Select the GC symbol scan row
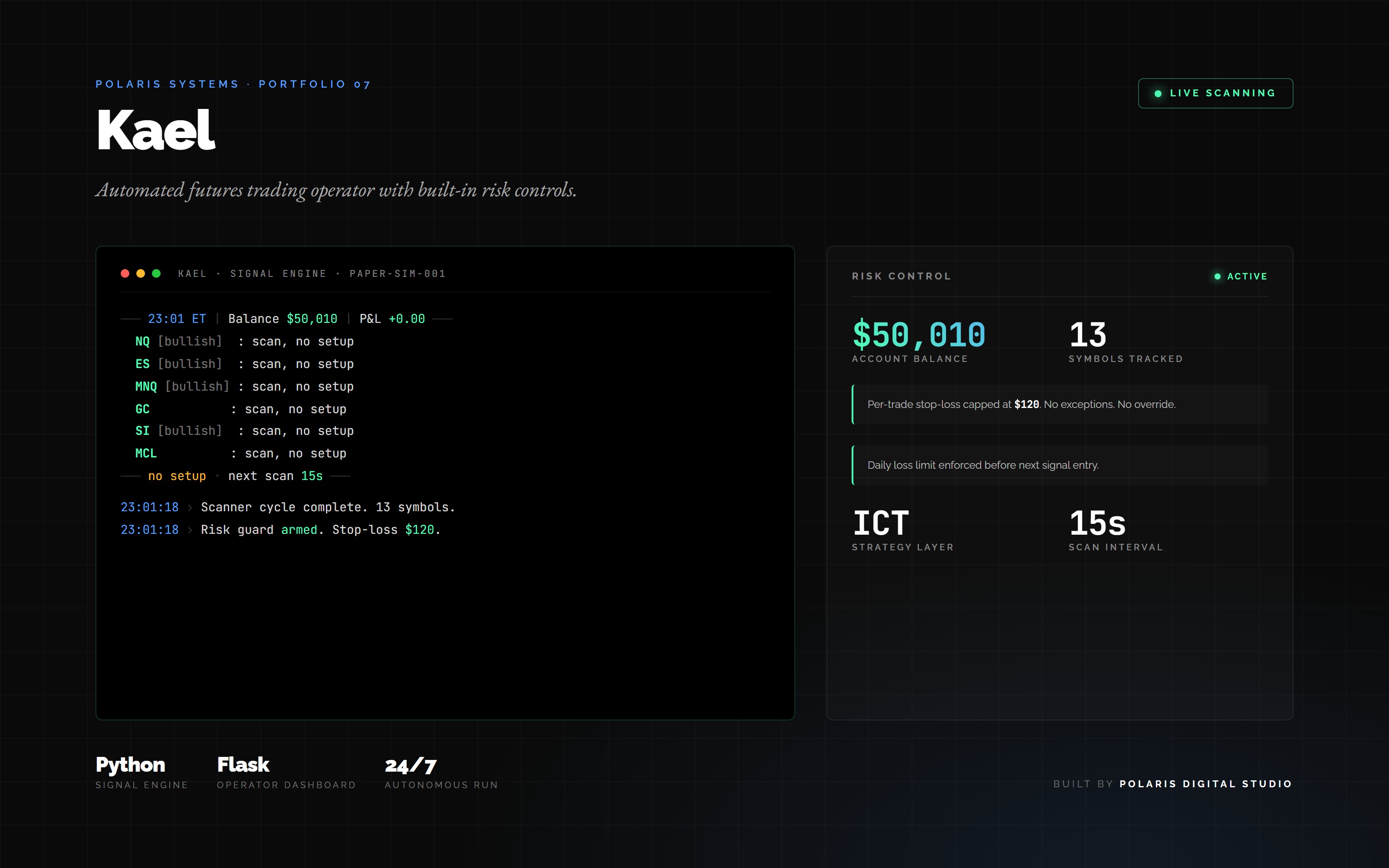The image size is (1389, 868). tap(241, 409)
